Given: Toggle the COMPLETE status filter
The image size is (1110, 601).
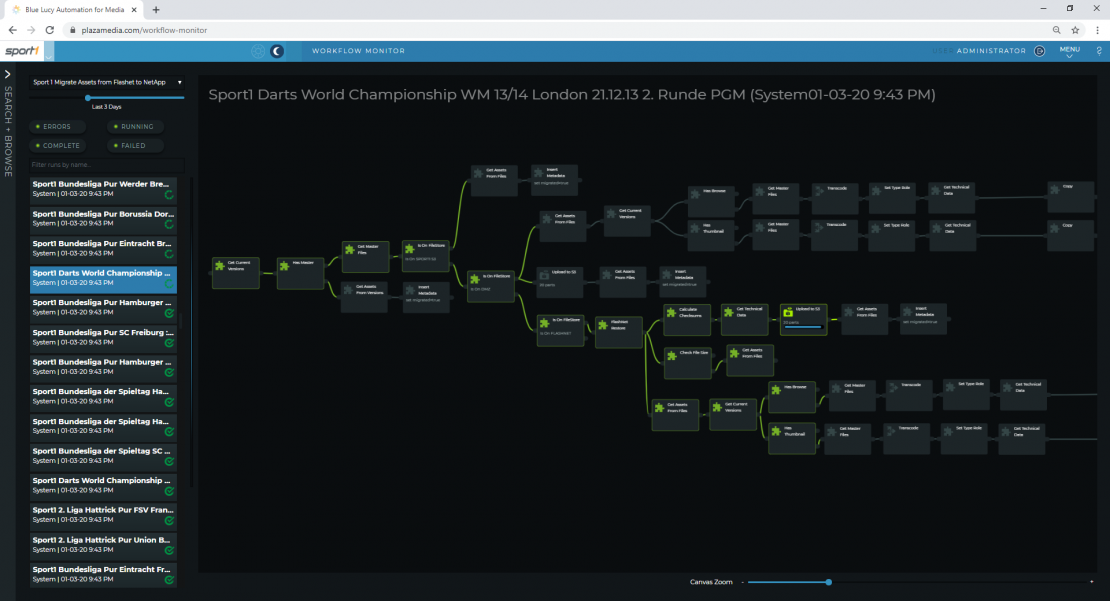Looking at the screenshot, I should (x=55, y=146).
